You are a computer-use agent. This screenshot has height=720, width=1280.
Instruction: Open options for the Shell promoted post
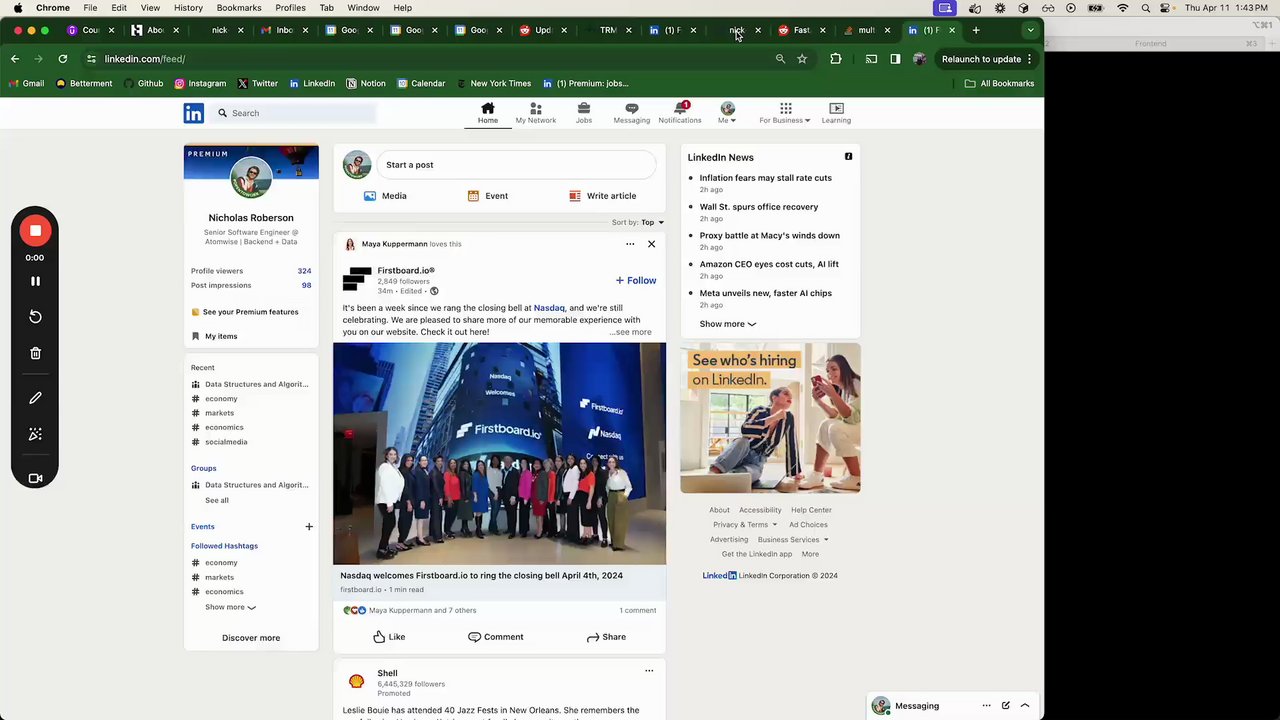tap(649, 671)
